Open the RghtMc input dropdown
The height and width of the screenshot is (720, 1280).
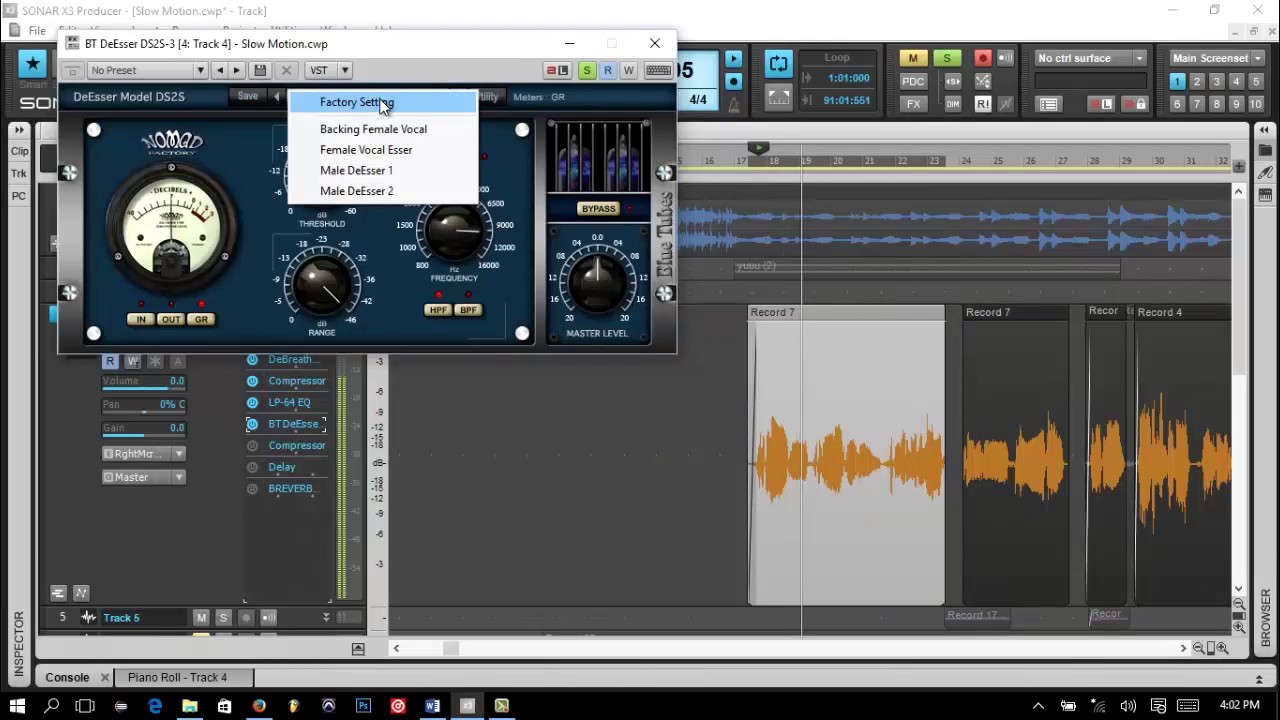[x=144, y=454]
